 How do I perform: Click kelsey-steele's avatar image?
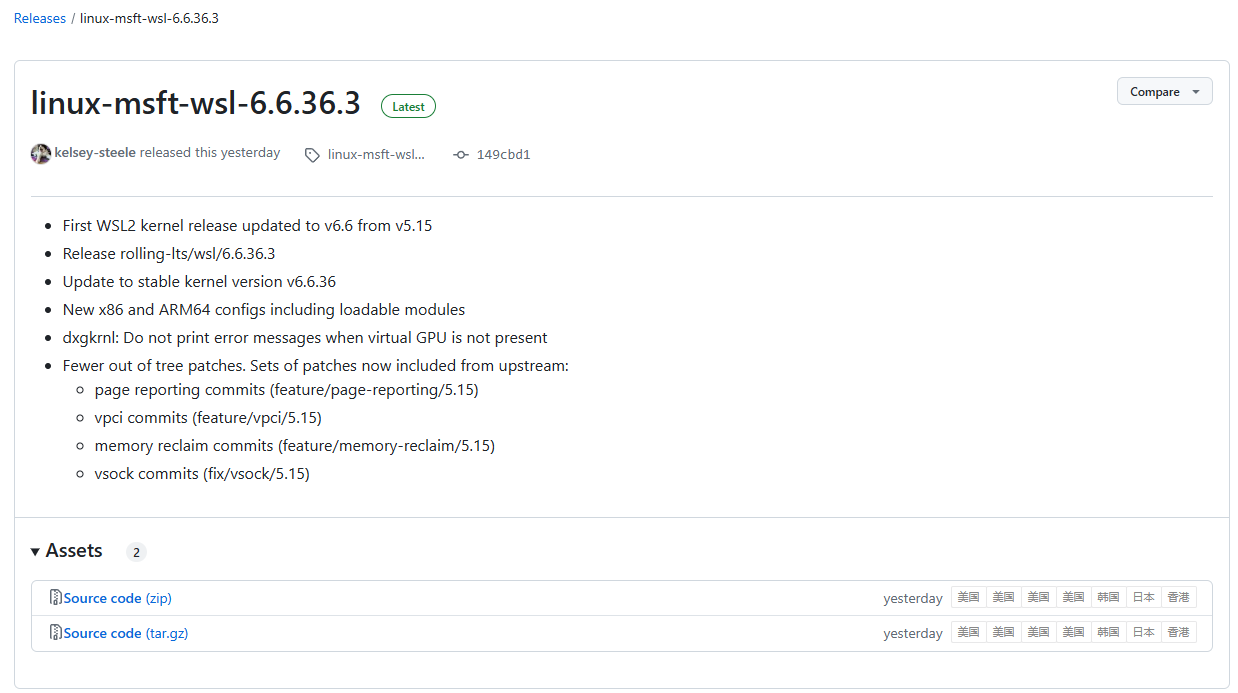(x=41, y=154)
